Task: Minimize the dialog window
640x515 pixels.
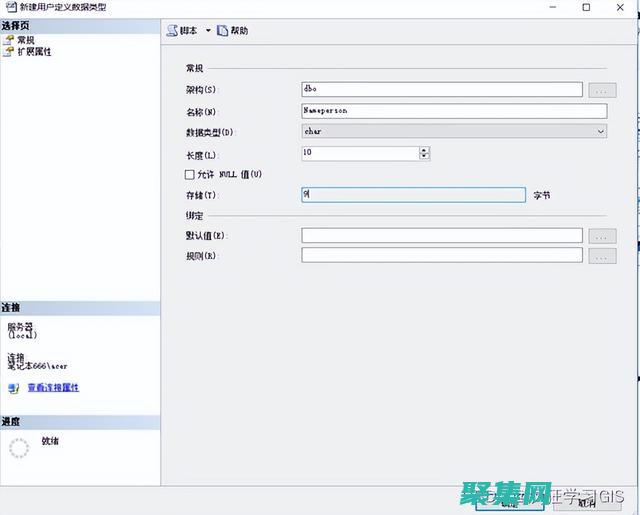Action: coord(553,7)
